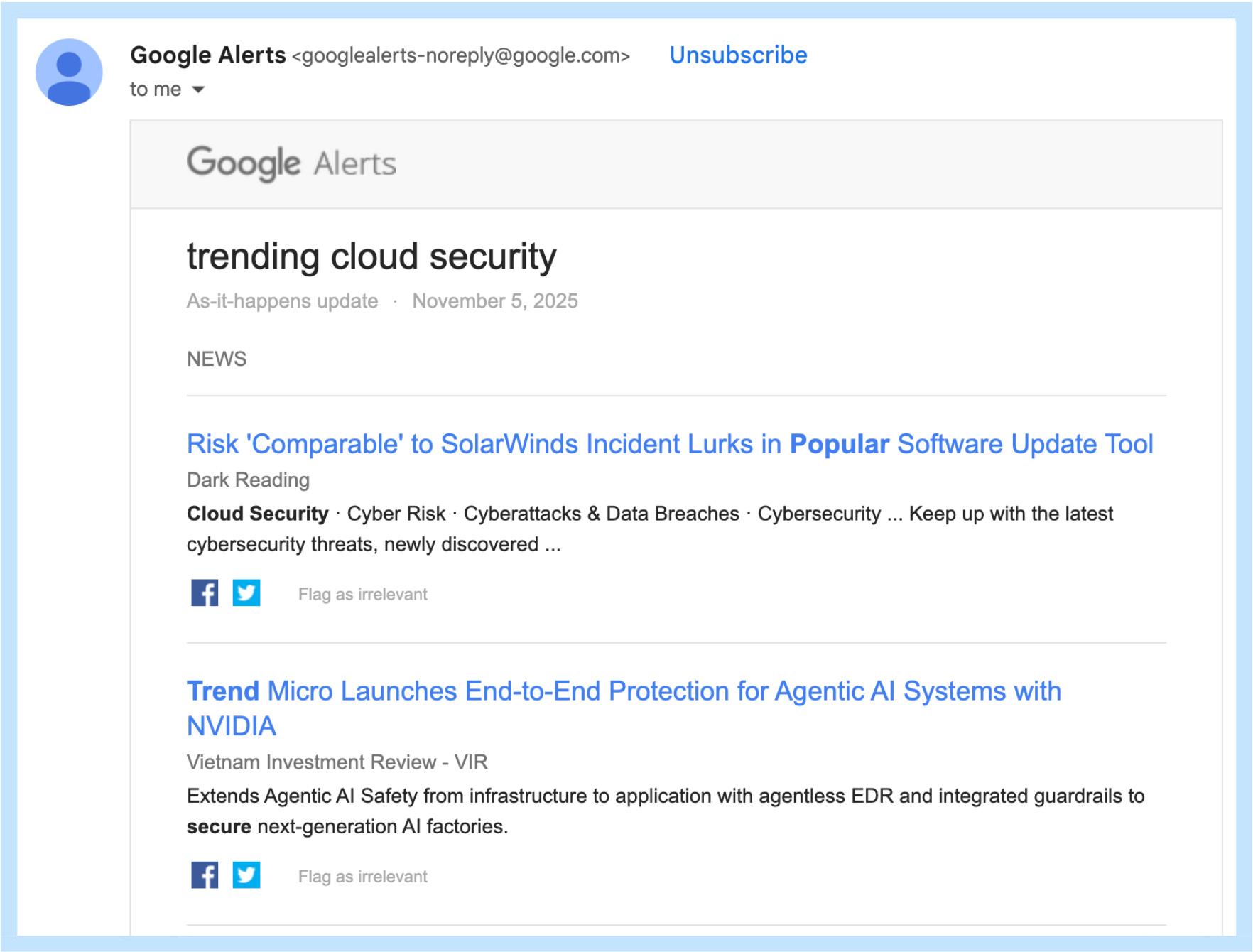Share the Dark Reading article on Facebook

pos(205,593)
